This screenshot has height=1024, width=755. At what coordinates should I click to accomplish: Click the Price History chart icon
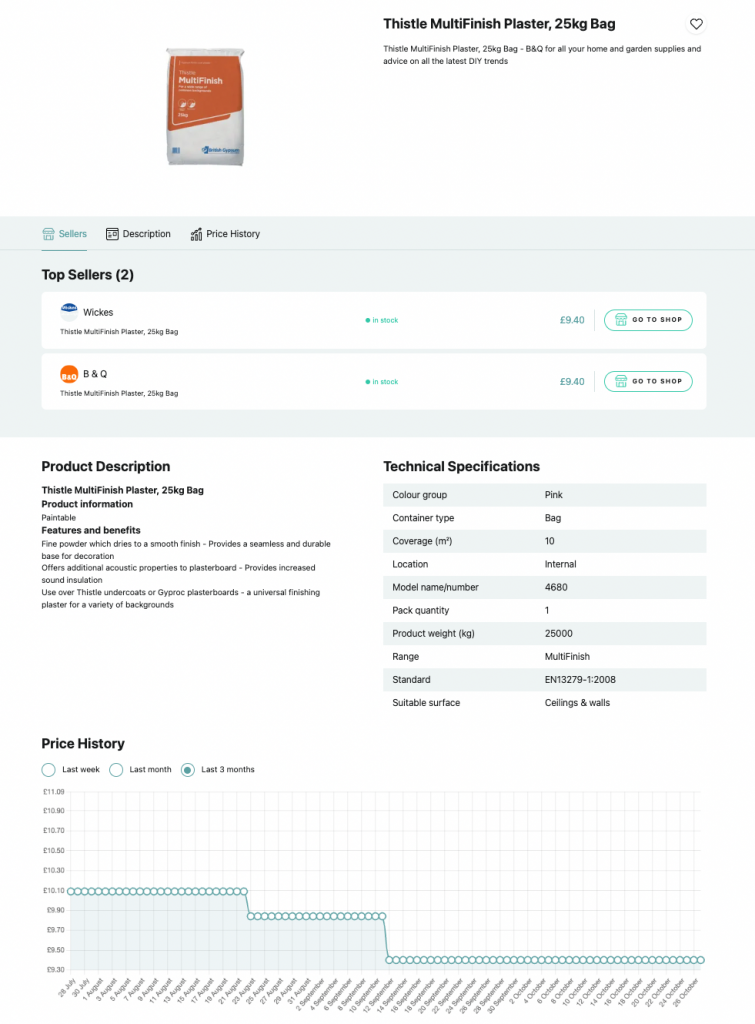tap(196, 234)
